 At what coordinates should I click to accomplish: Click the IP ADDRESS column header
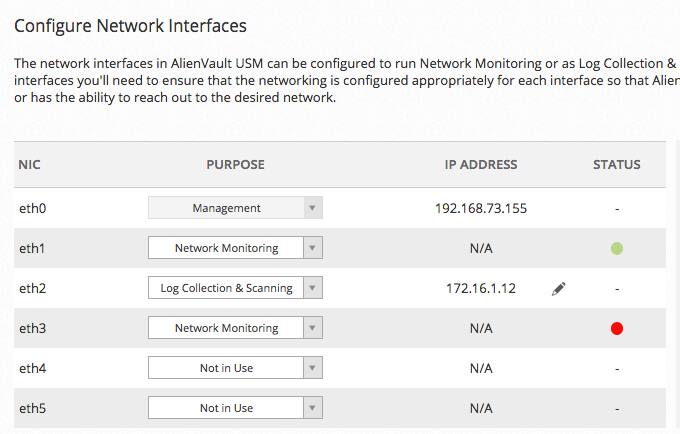point(481,165)
